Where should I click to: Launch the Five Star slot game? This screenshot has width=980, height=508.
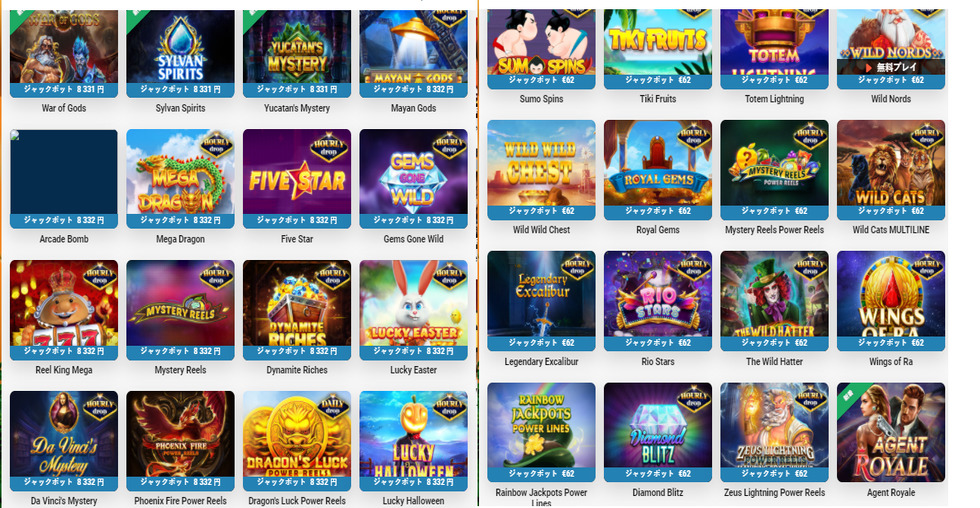coord(297,172)
